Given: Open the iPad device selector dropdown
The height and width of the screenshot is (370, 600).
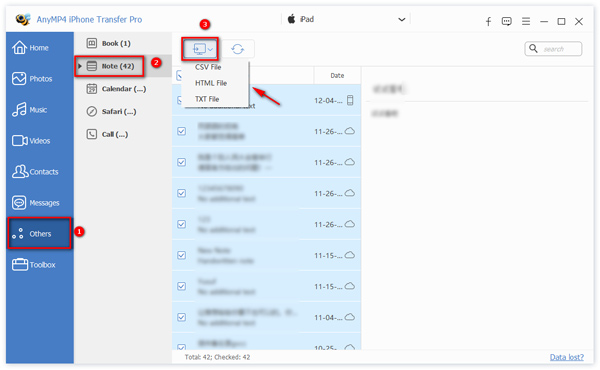Looking at the screenshot, I should (346, 19).
